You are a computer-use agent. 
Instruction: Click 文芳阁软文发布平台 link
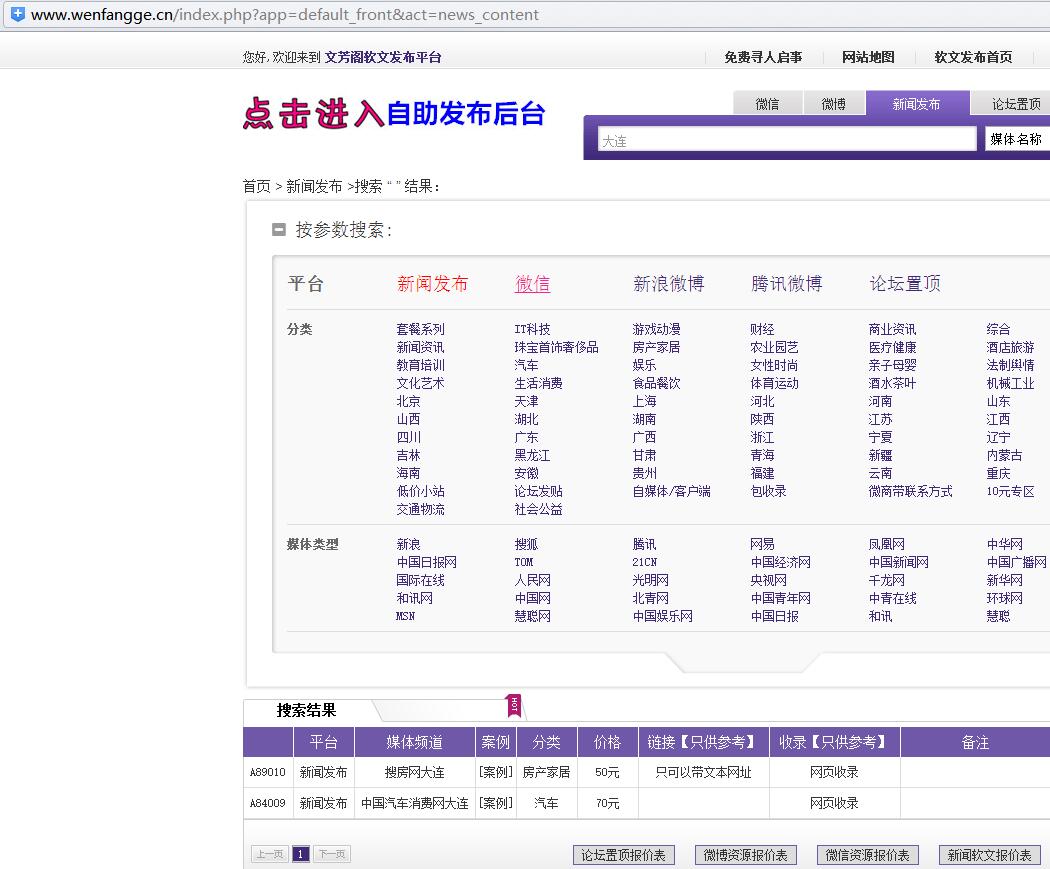pyautogui.click(x=383, y=58)
